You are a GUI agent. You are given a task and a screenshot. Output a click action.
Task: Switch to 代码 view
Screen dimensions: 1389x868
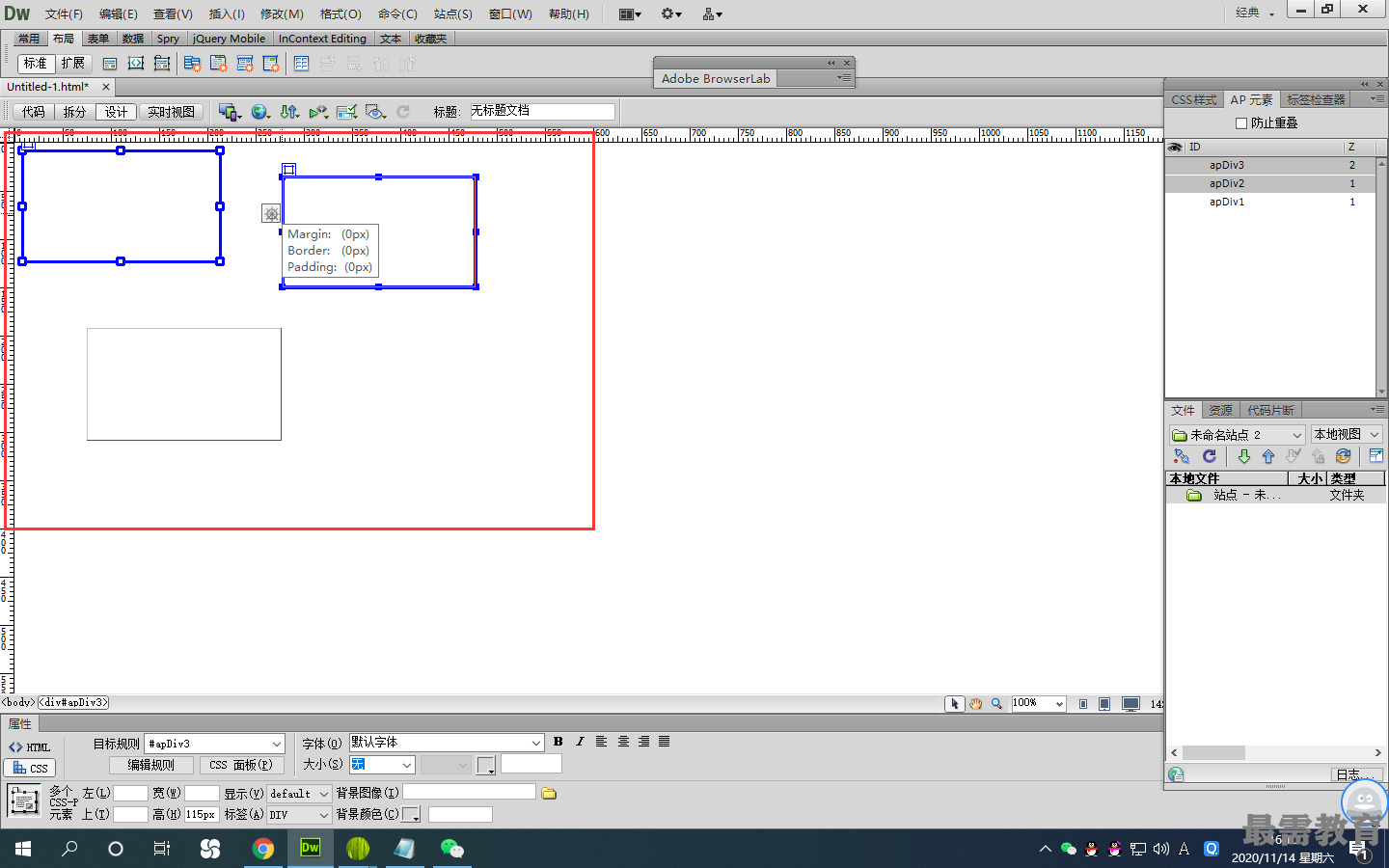pyautogui.click(x=34, y=112)
